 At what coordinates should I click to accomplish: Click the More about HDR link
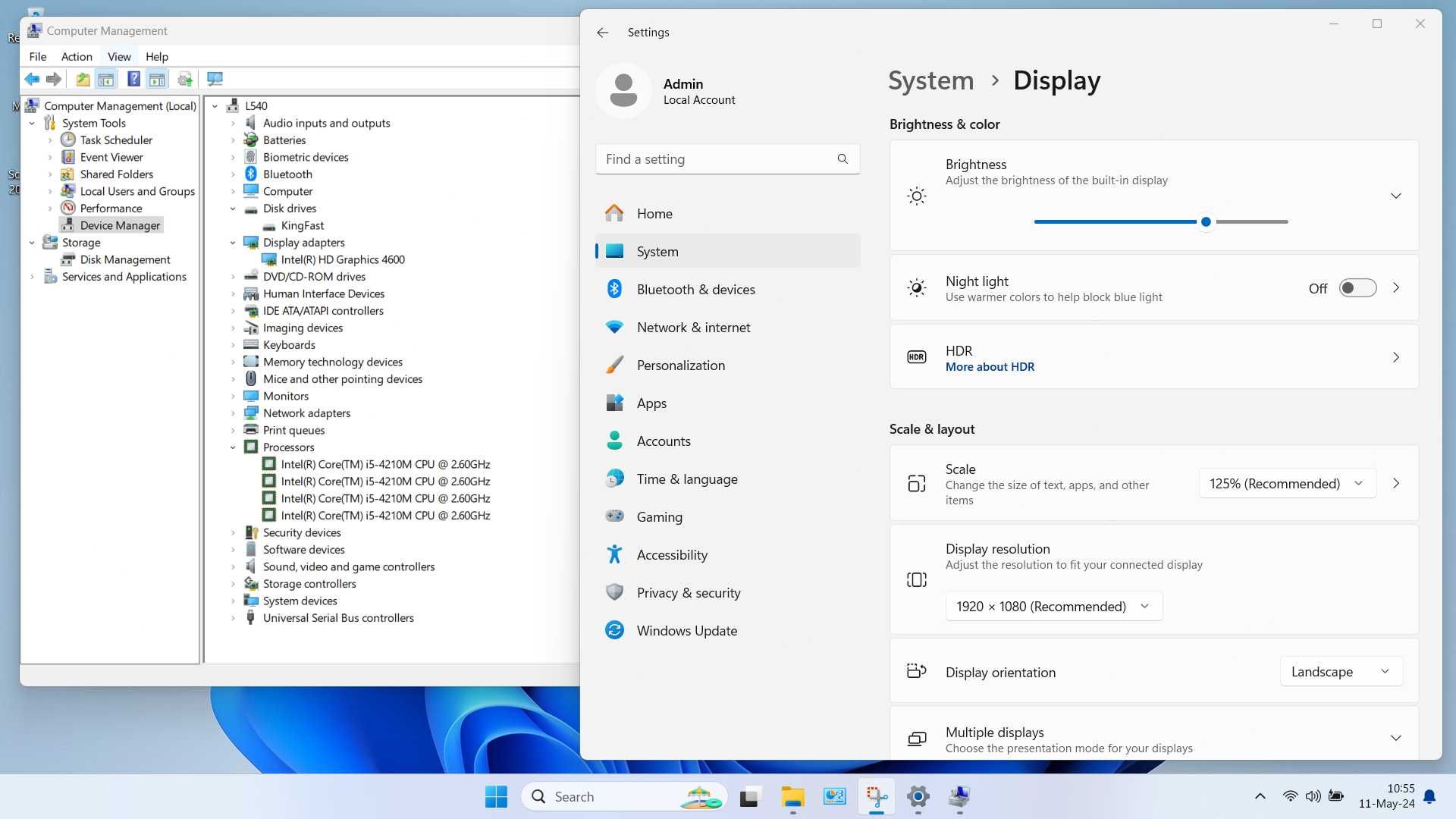pyautogui.click(x=990, y=367)
